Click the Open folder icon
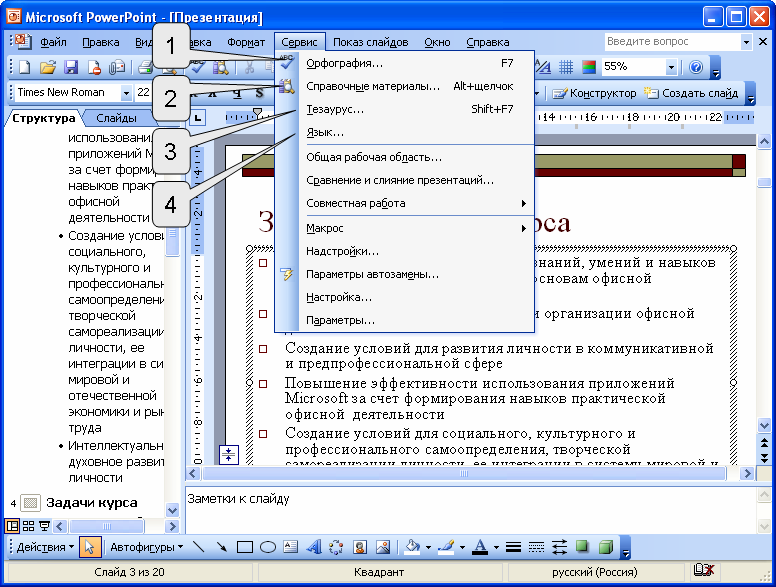The image size is (776, 587). pyautogui.click(x=48, y=67)
